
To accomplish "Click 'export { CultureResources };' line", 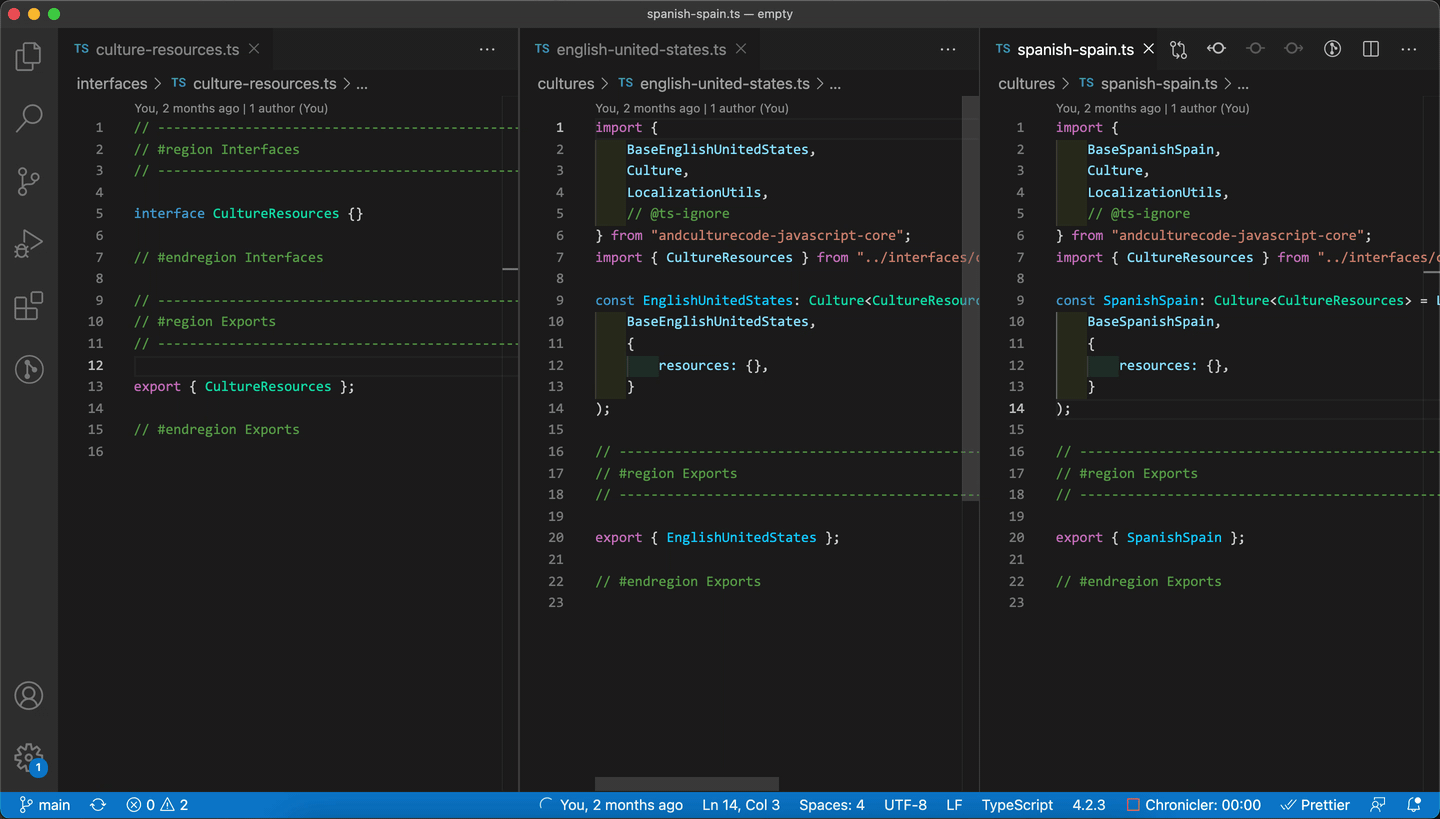I will pos(244,386).
